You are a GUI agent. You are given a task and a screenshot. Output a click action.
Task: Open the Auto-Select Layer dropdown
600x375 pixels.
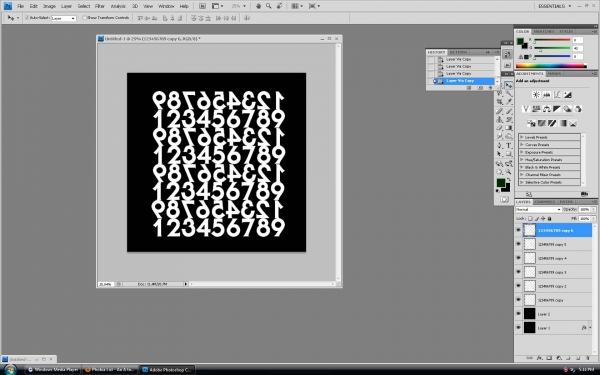point(64,18)
